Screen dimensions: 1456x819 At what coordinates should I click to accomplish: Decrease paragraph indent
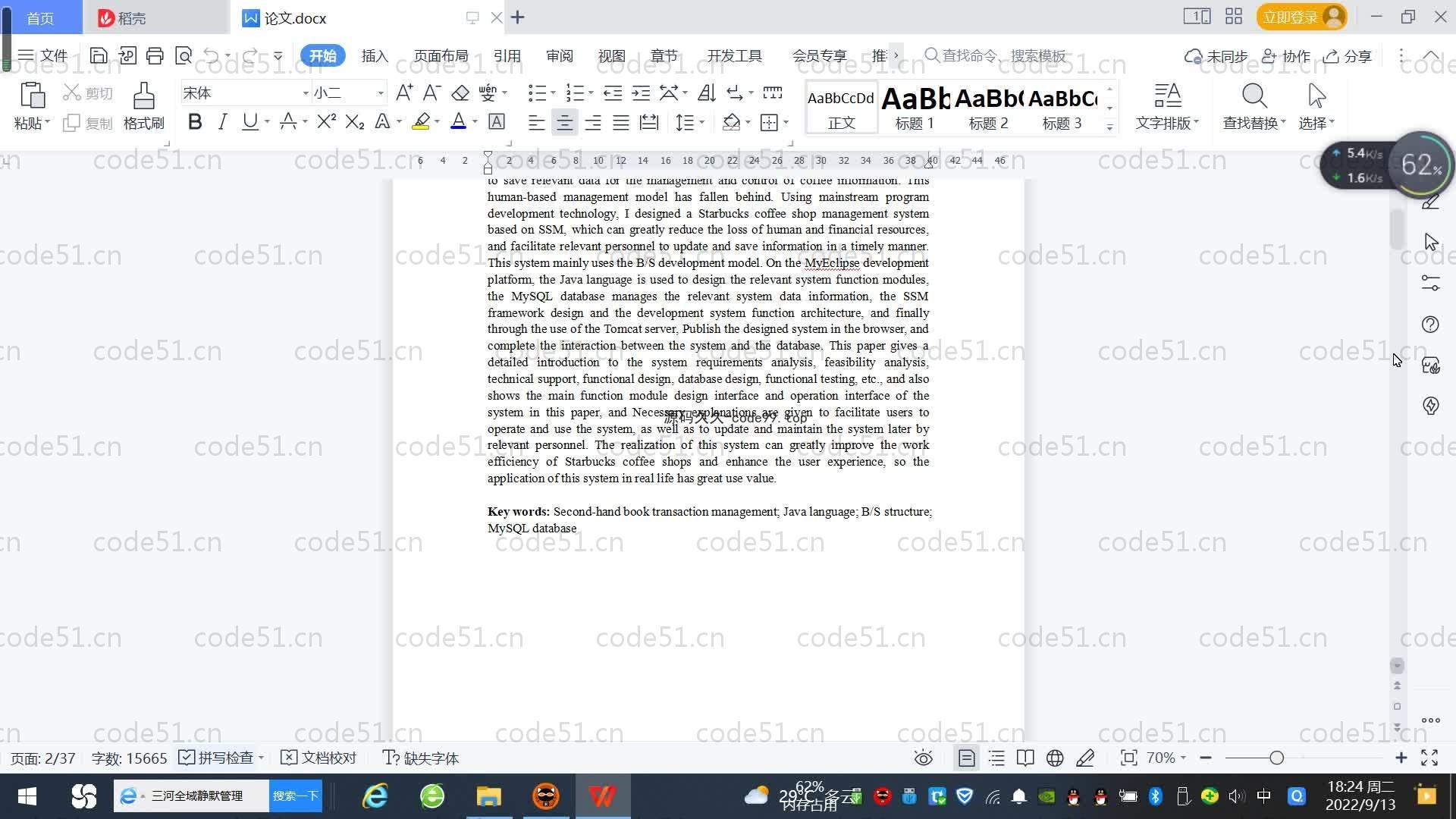coord(613,93)
